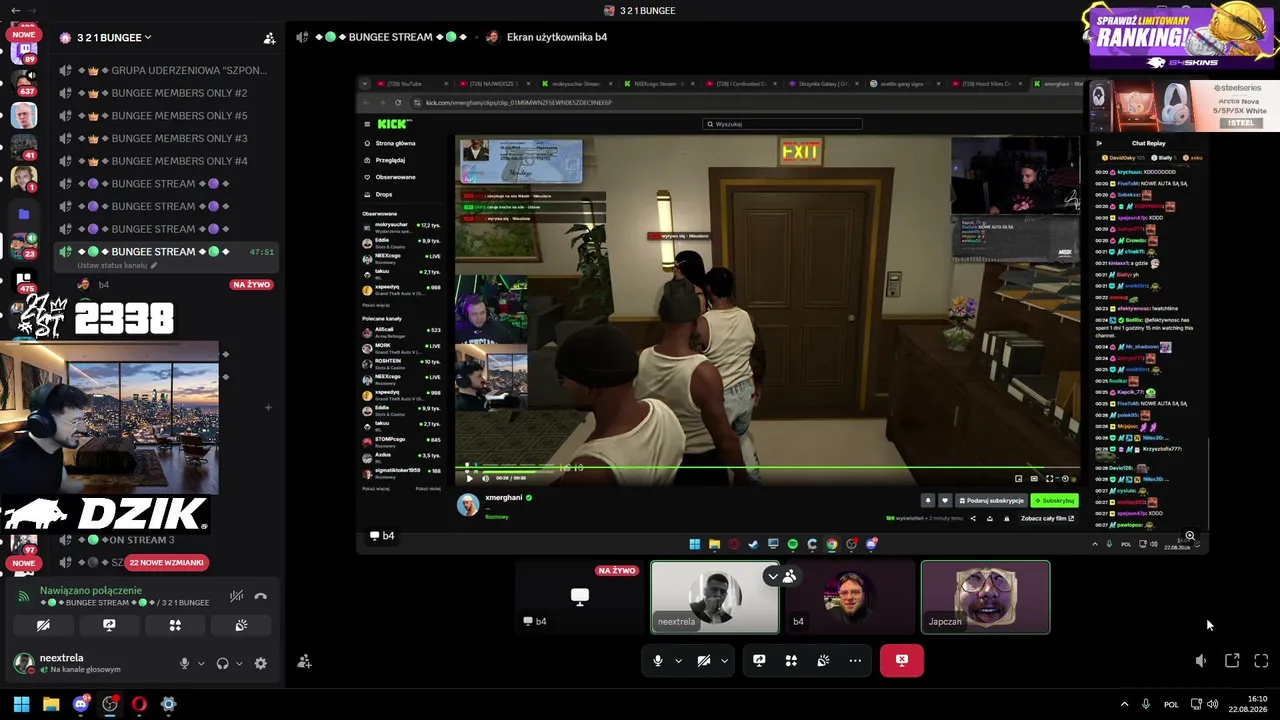Image resolution: width=1280 pixels, height=720 pixels.
Task: Open the soundboard from the call control bar
Action: pos(823,661)
